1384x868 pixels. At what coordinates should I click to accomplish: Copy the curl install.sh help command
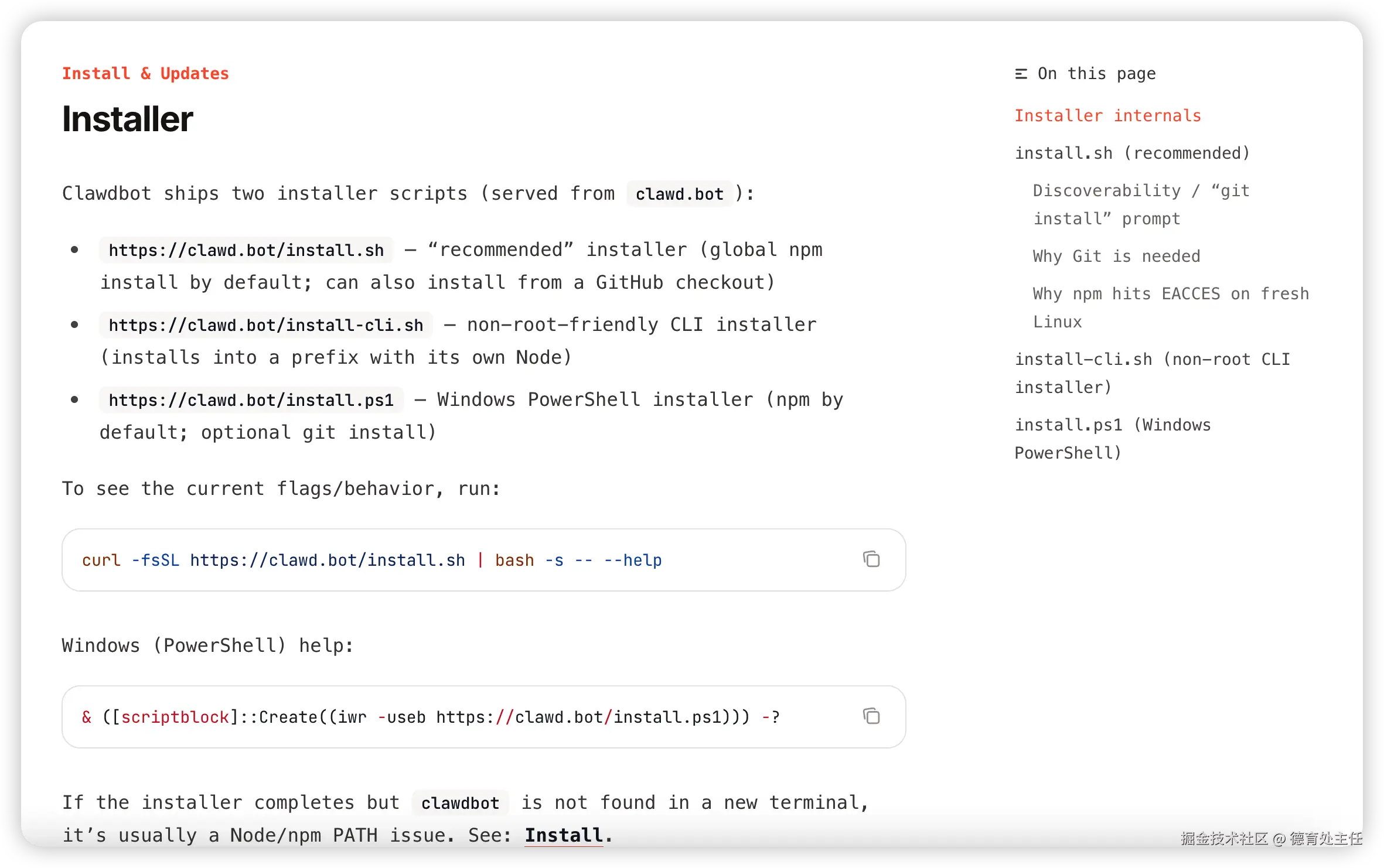click(x=871, y=559)
